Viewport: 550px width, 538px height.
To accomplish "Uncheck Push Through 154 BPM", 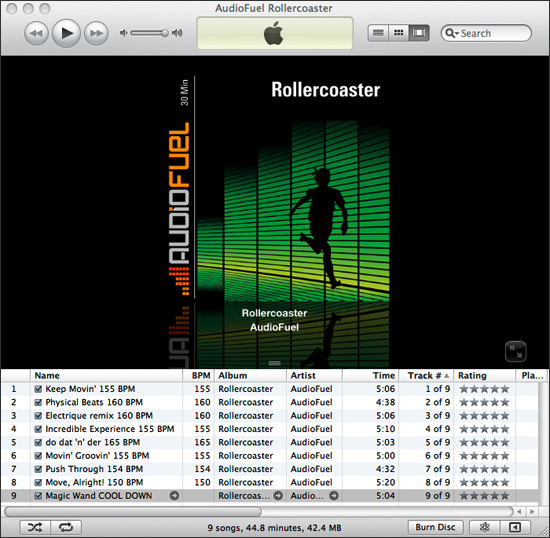I will click(x=38, y=469).
